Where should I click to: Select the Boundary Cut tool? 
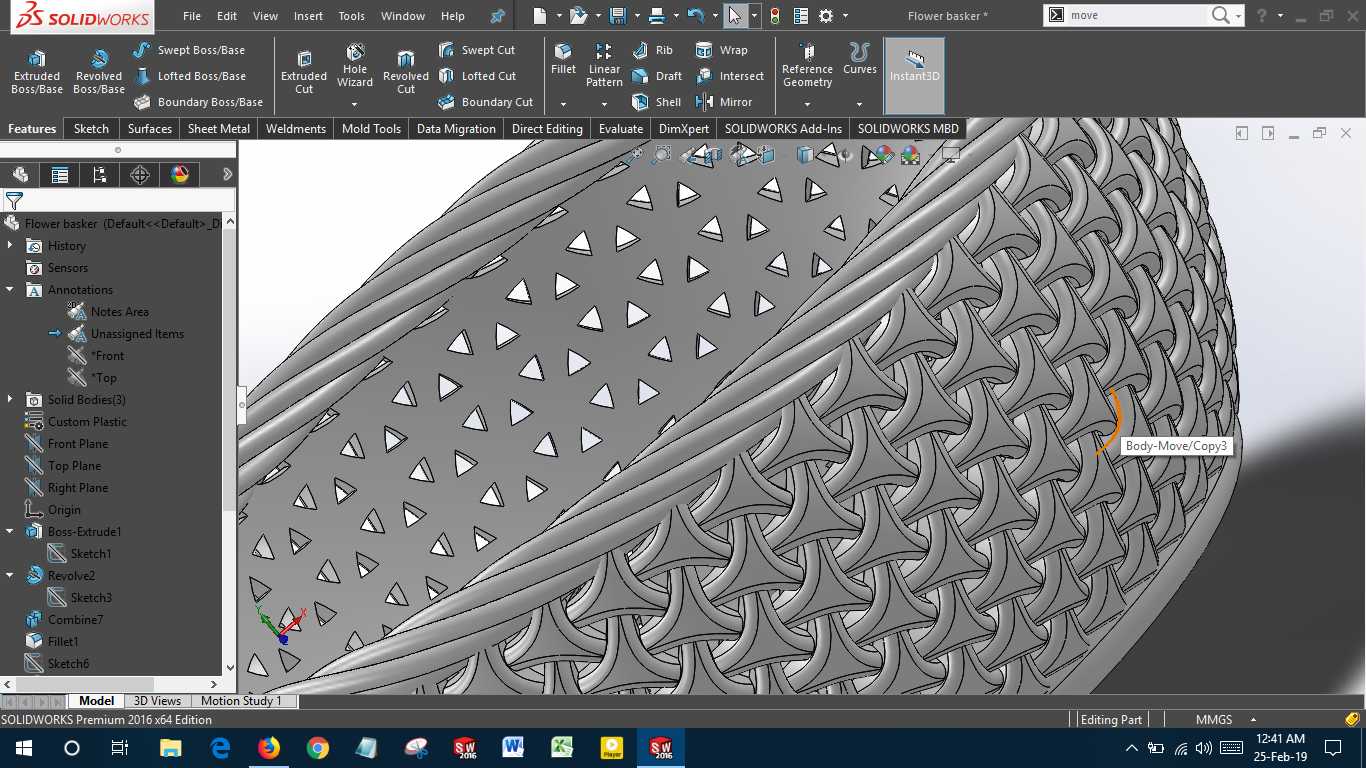[485, 102]
